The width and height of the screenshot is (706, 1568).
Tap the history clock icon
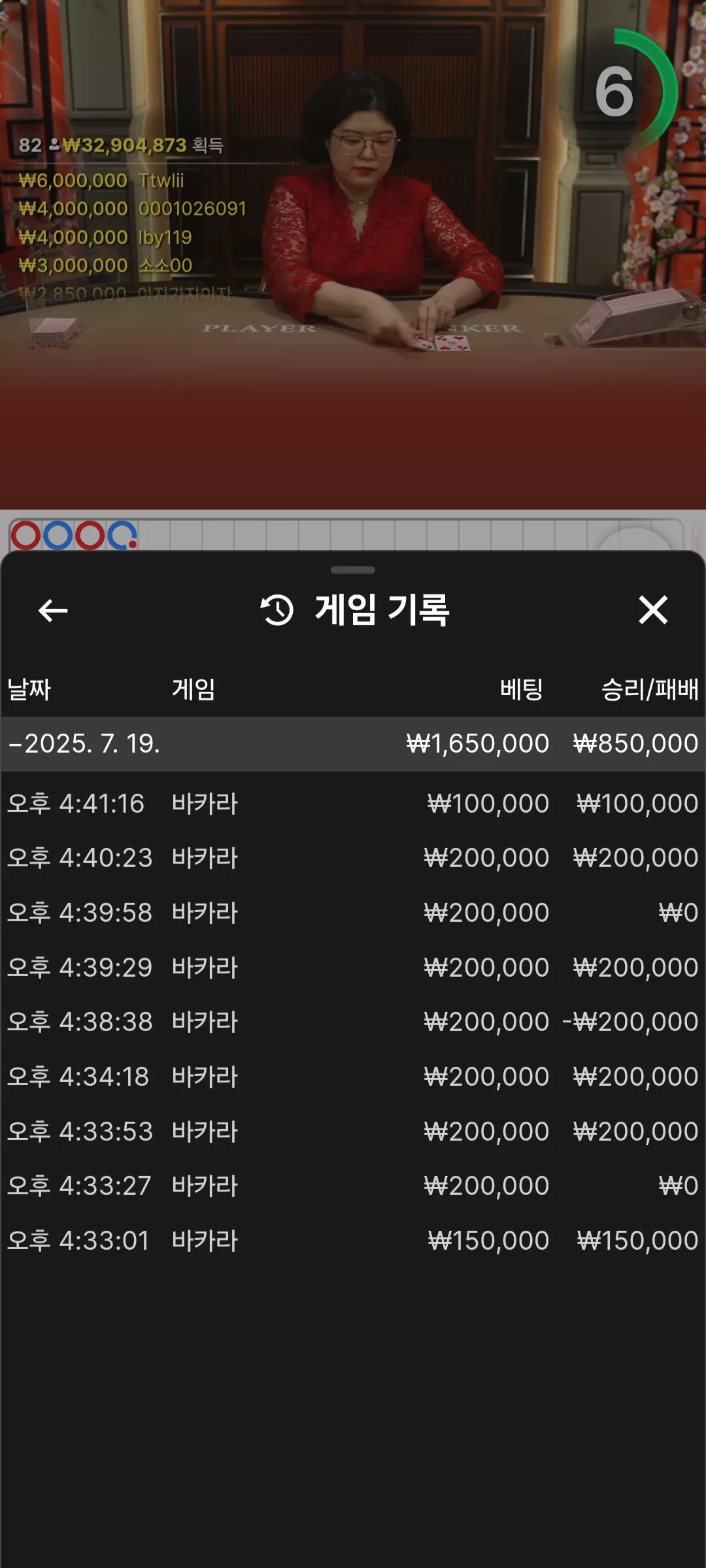click(x=277, y=610)
